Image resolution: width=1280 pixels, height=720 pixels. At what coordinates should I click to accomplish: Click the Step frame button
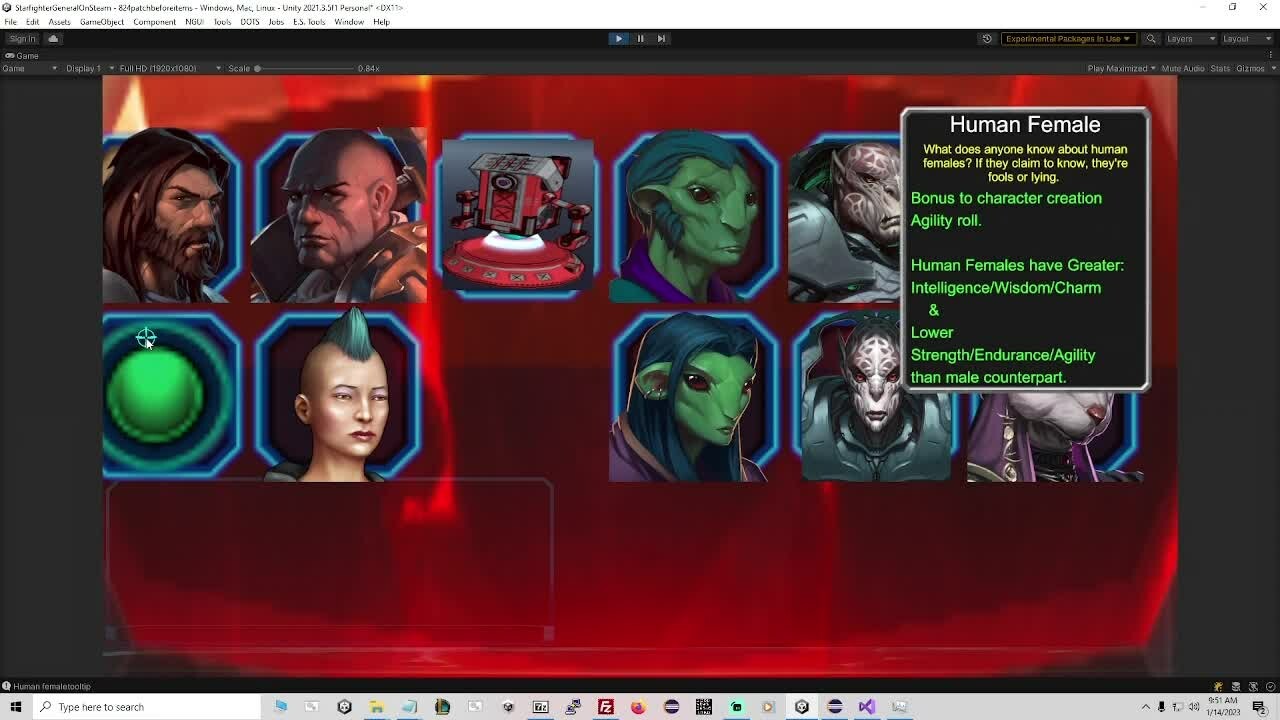click(x=661, y=39)
